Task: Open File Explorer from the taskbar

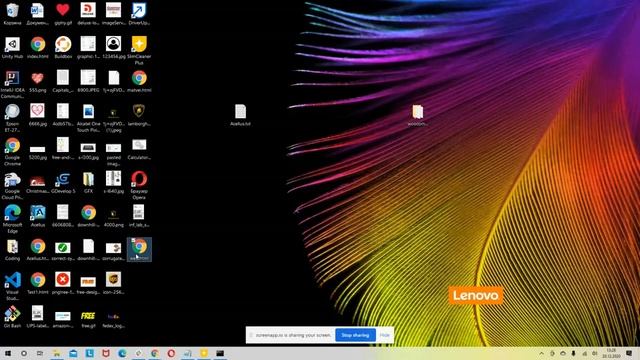Action: [x=57, y=353]
